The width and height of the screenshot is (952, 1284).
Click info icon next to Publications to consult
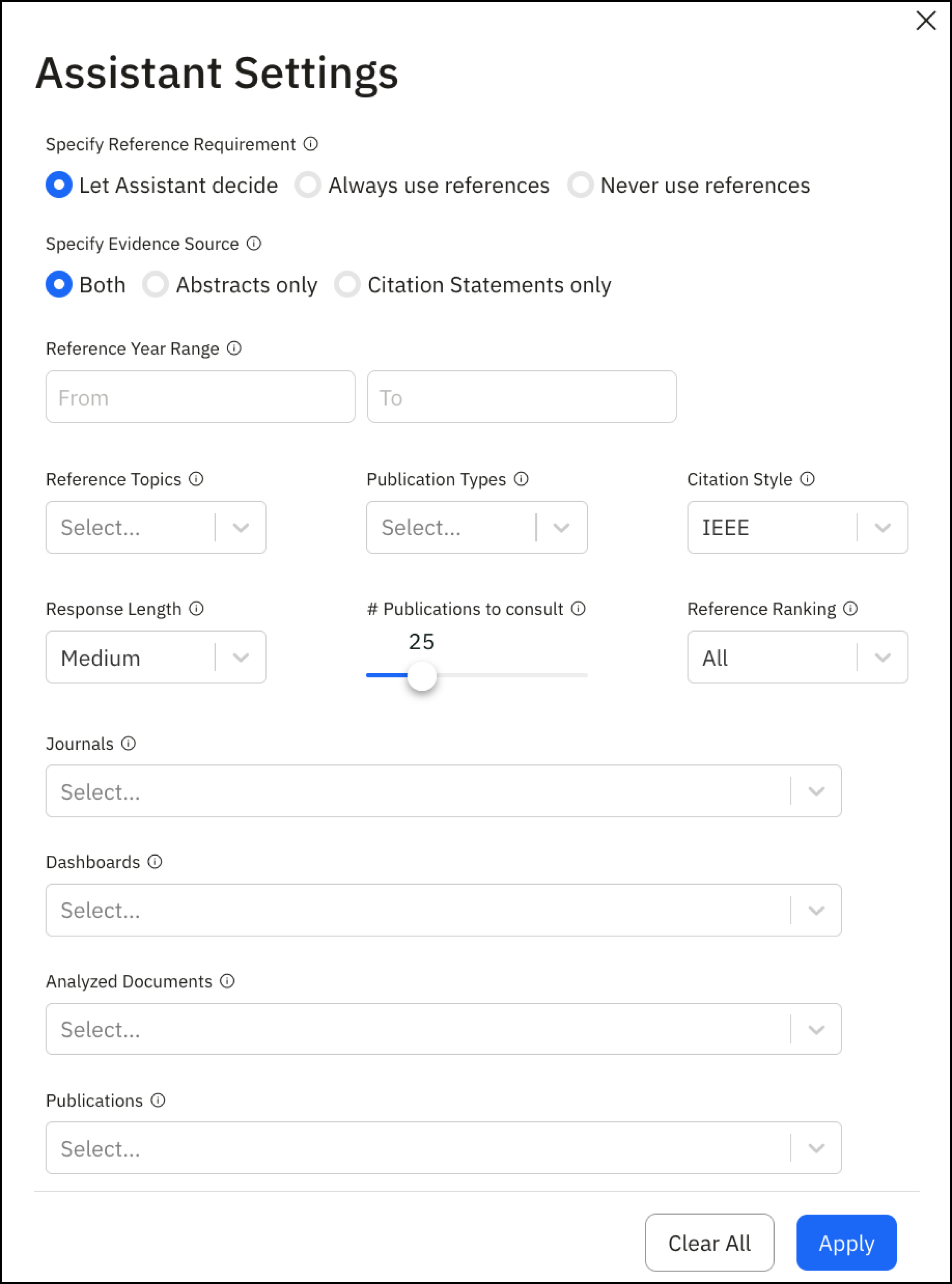click(579, 609)
